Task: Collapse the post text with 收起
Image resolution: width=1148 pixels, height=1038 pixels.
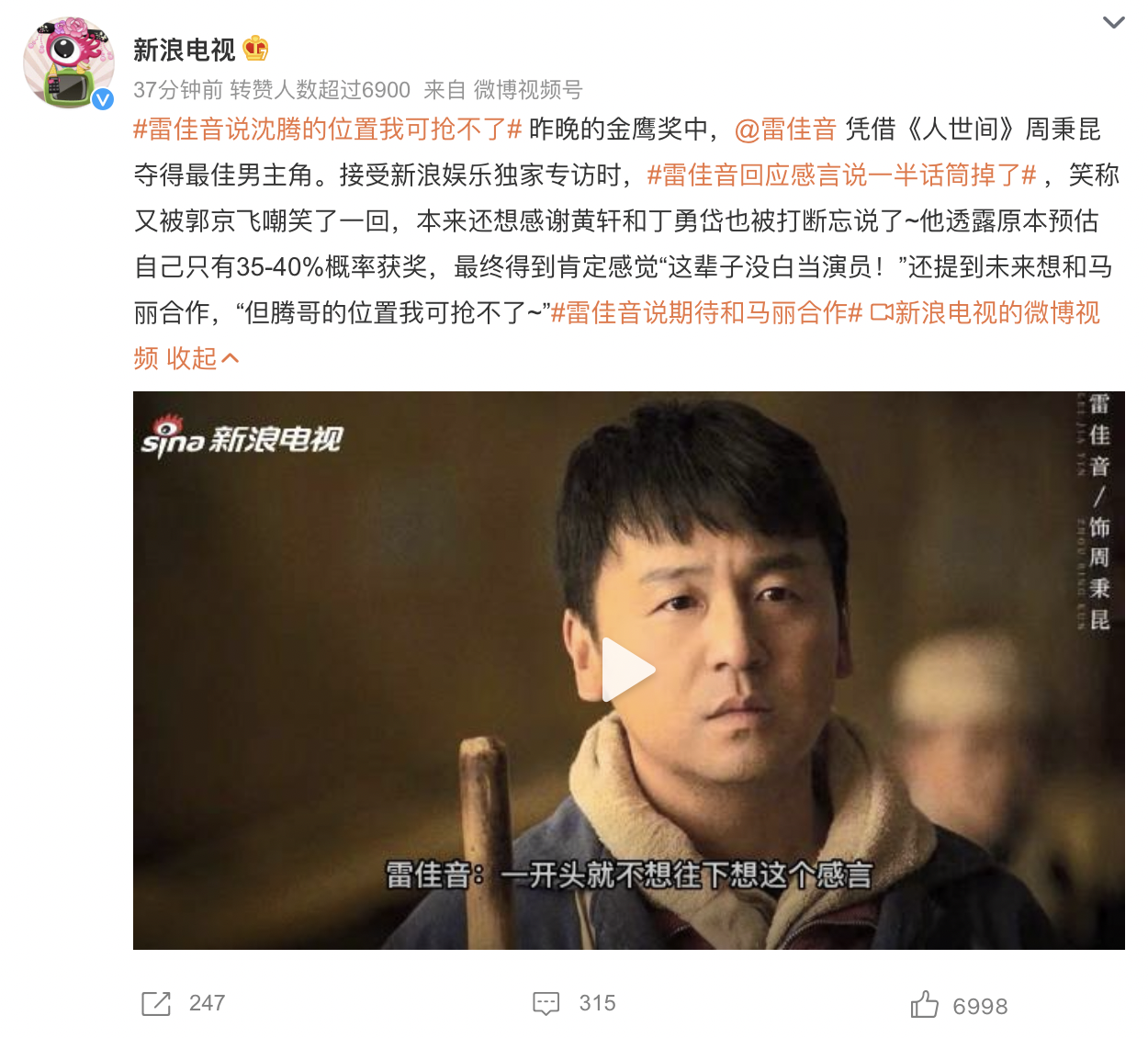Action: (203, 358)
